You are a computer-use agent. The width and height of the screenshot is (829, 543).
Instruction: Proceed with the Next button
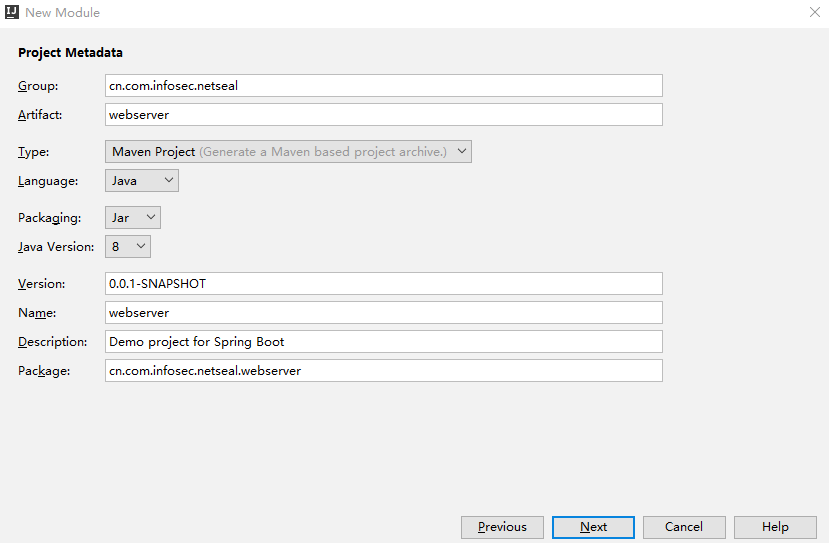pos(593,527)
